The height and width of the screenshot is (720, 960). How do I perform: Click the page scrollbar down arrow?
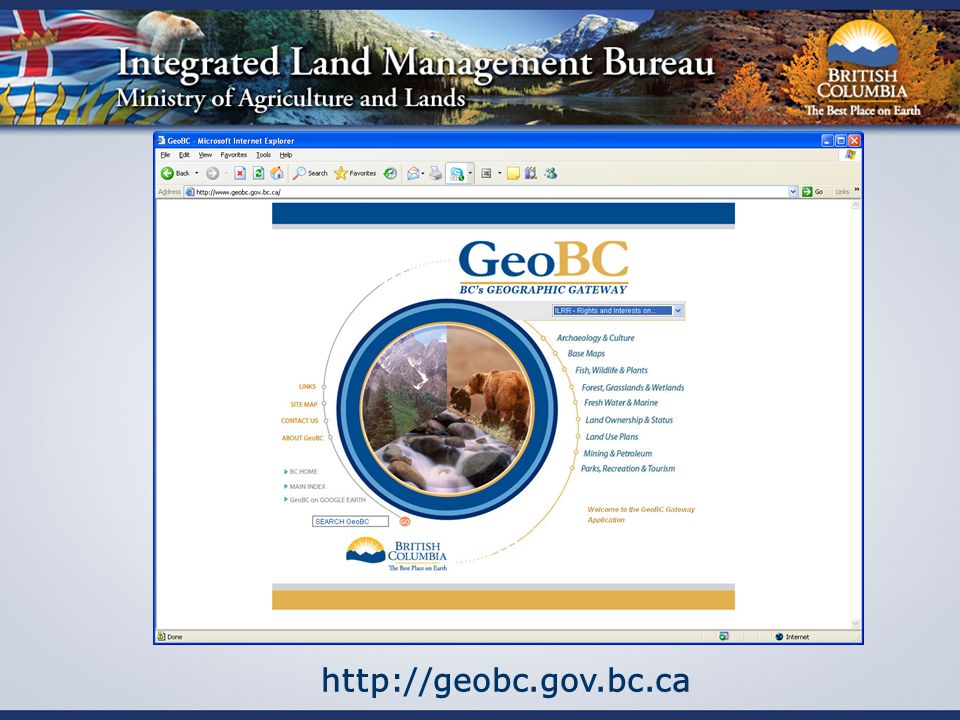point(856,624)
